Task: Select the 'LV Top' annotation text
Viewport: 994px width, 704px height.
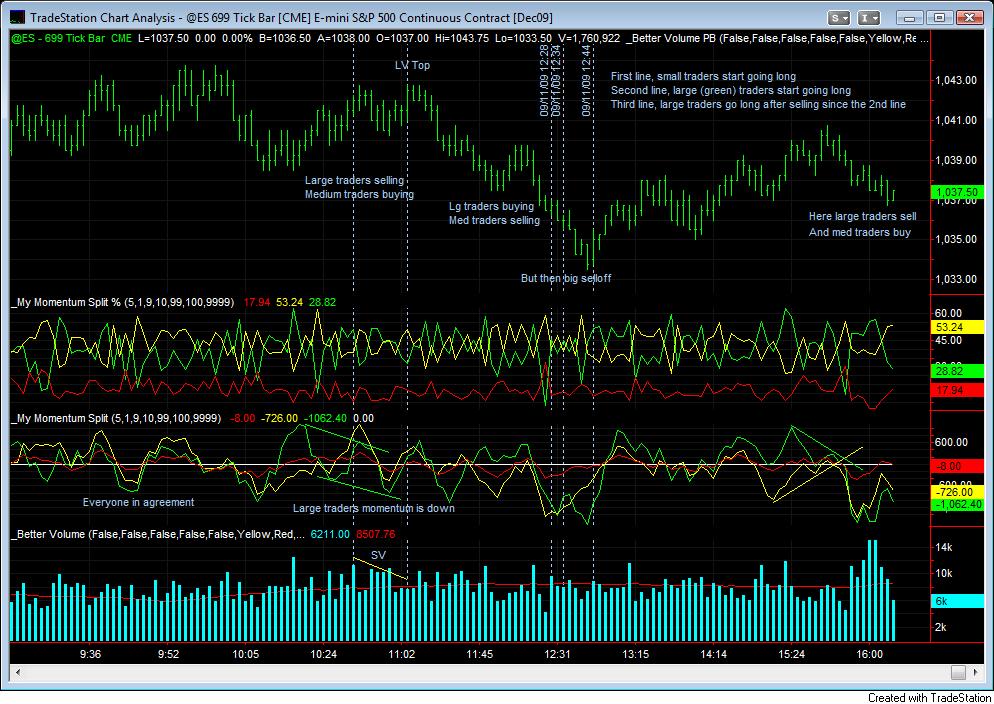Action: click(x=412, y=65)
